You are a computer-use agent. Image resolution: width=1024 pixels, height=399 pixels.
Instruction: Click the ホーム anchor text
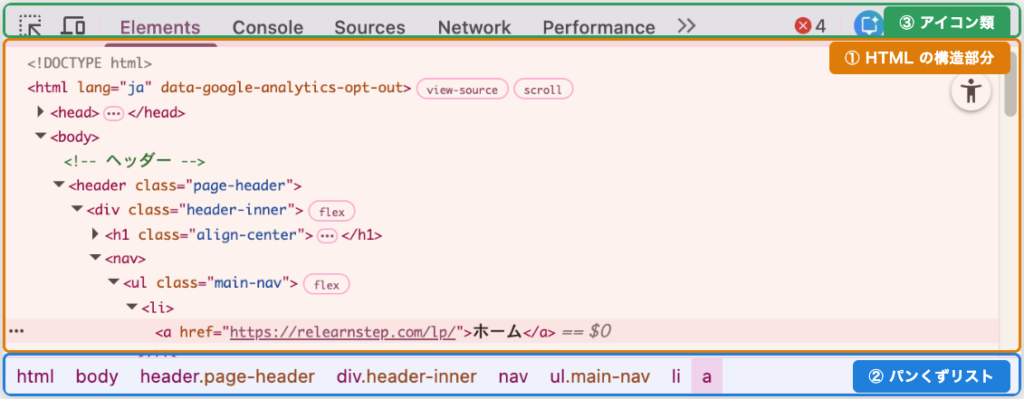pyautogui.click(x=497, y=332)
